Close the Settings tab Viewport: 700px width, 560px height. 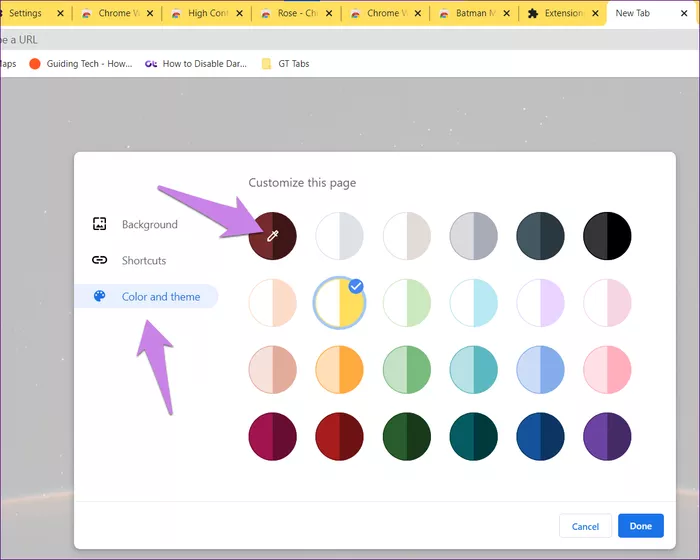[x=60, y=13]
